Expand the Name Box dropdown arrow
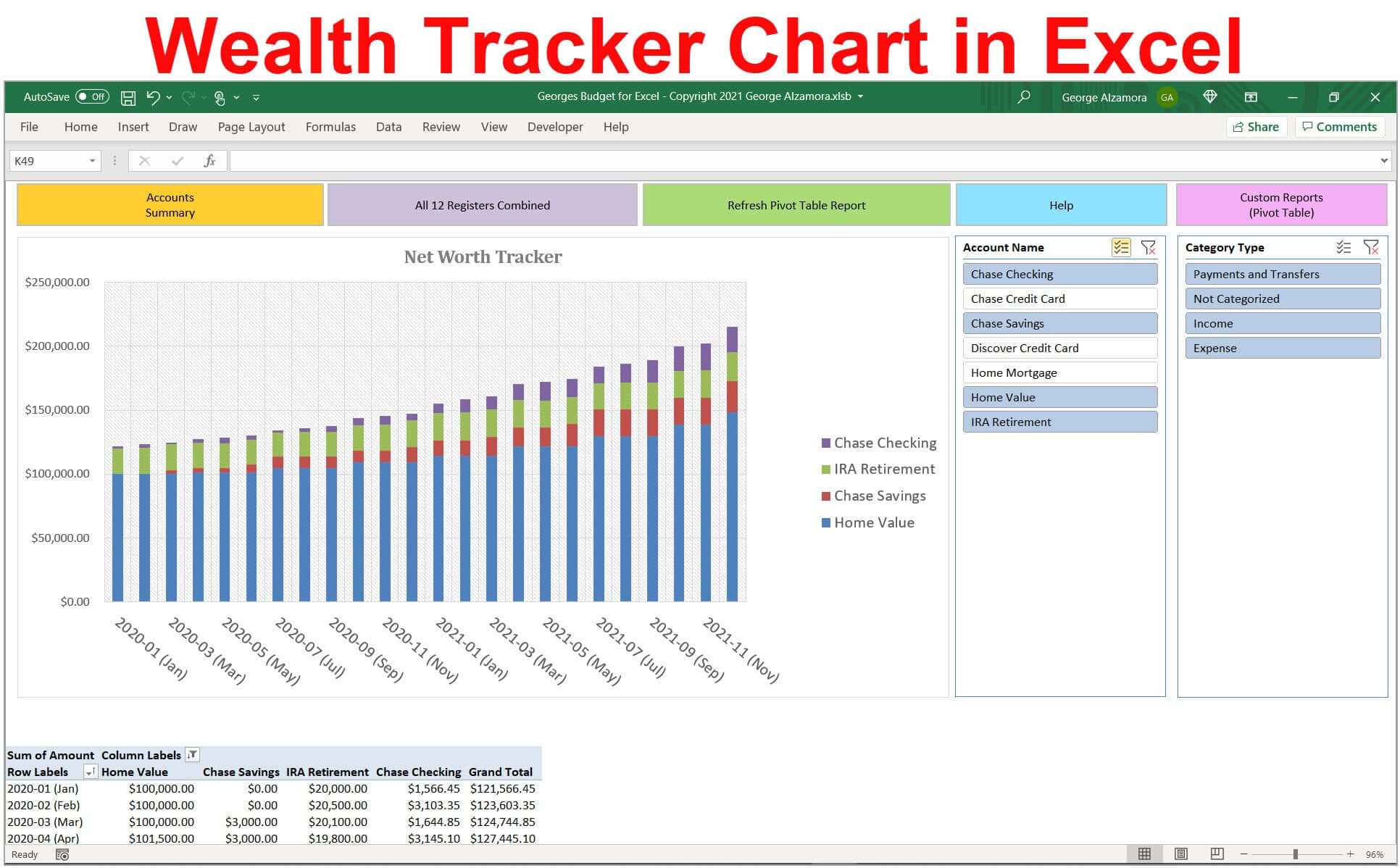The width and height of the screenshot is (1400, 868). (x=92, y=161)
